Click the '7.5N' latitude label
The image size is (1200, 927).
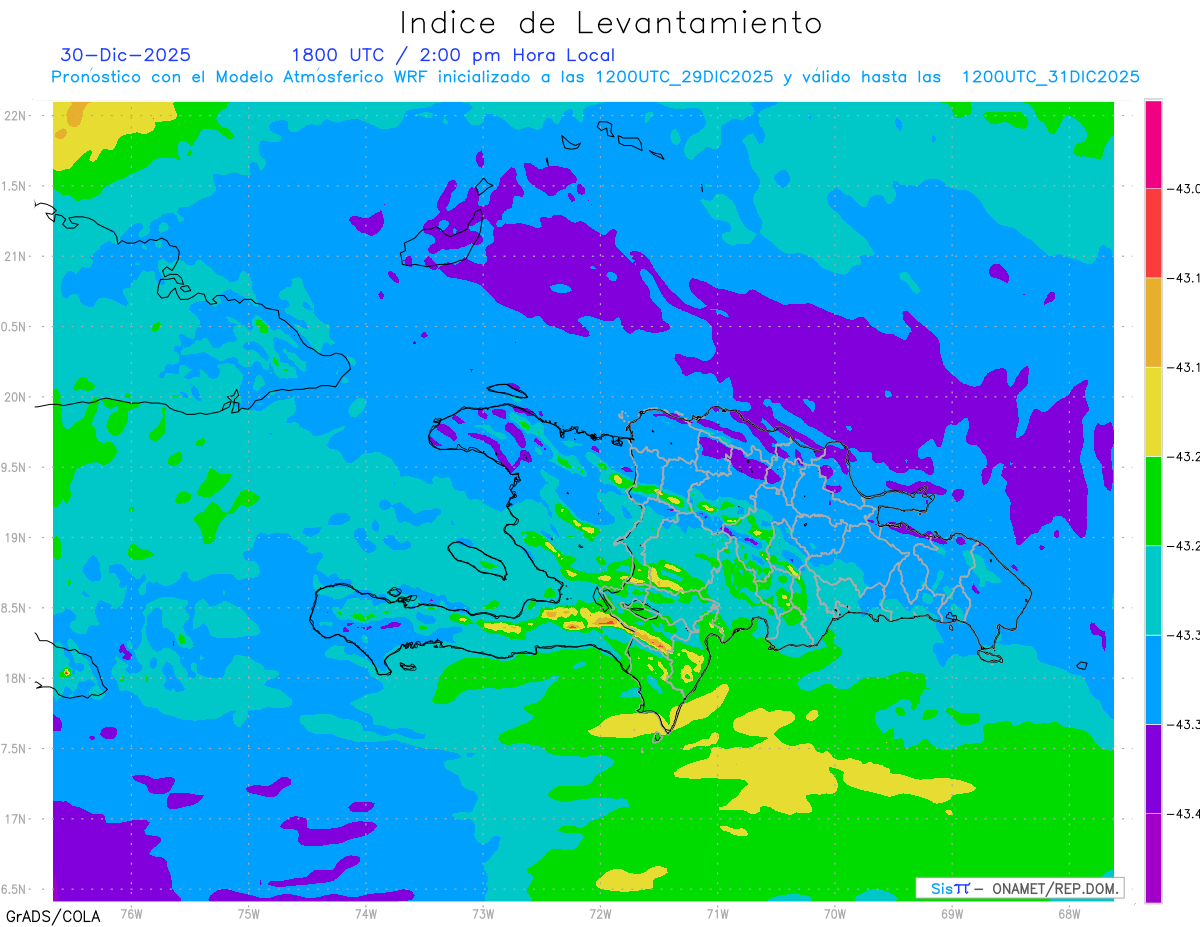[x=15, y=749]
